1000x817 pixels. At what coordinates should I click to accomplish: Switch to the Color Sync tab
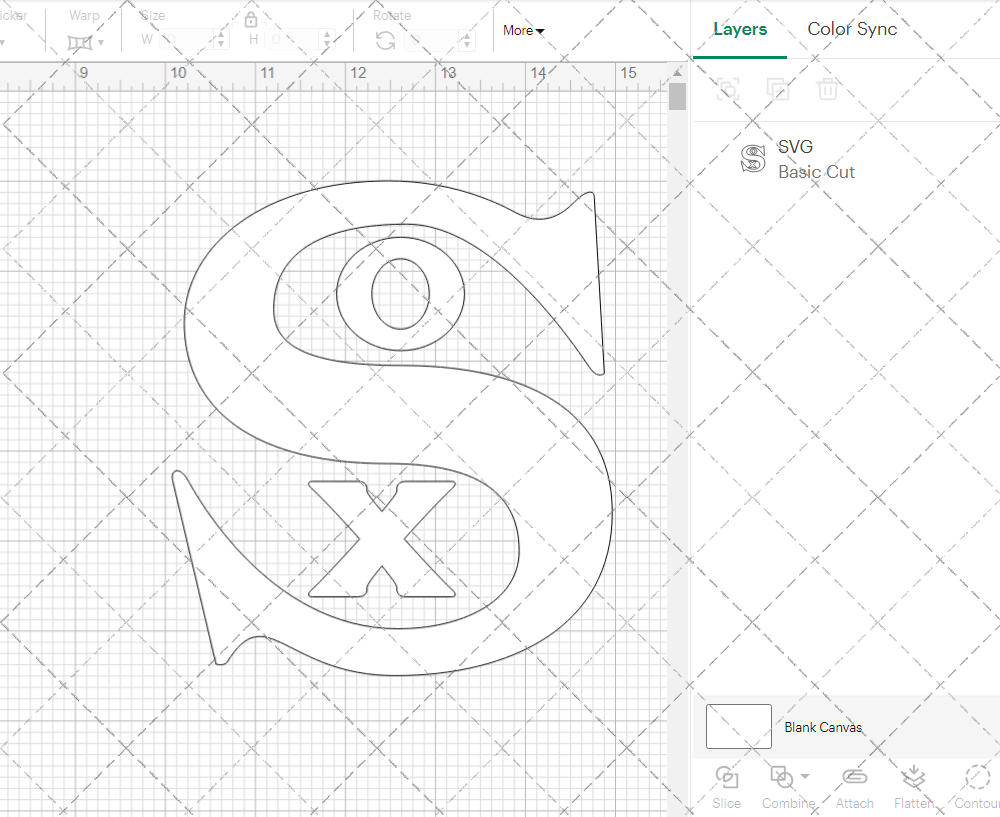pos(852,29)
